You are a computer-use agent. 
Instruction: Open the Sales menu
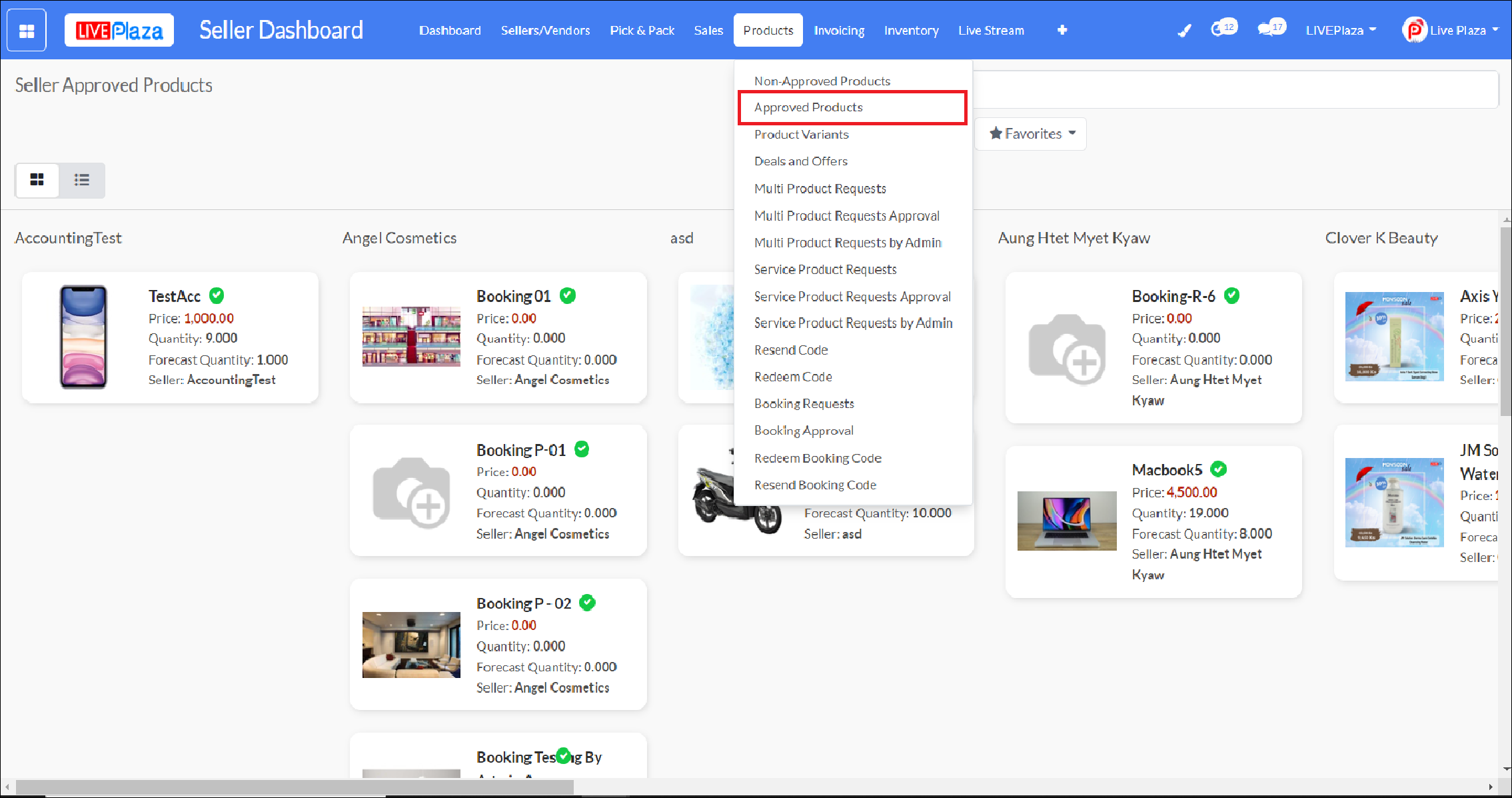708,31
